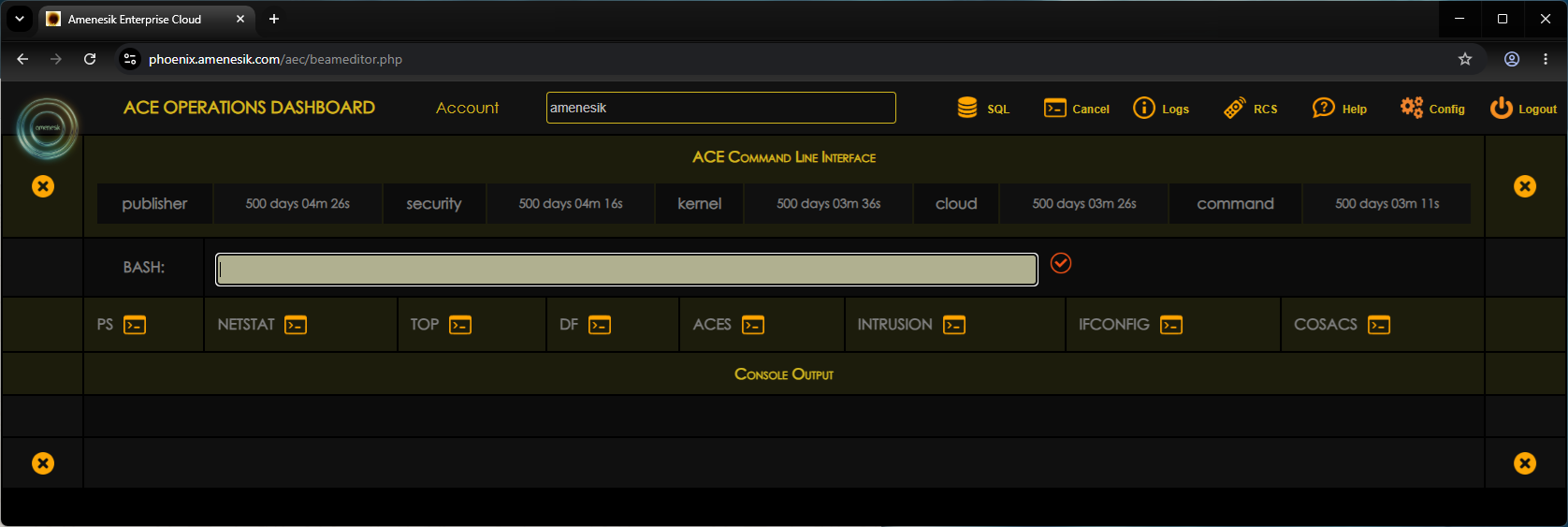Click the Console Output heading

click(x=784, y=373)
